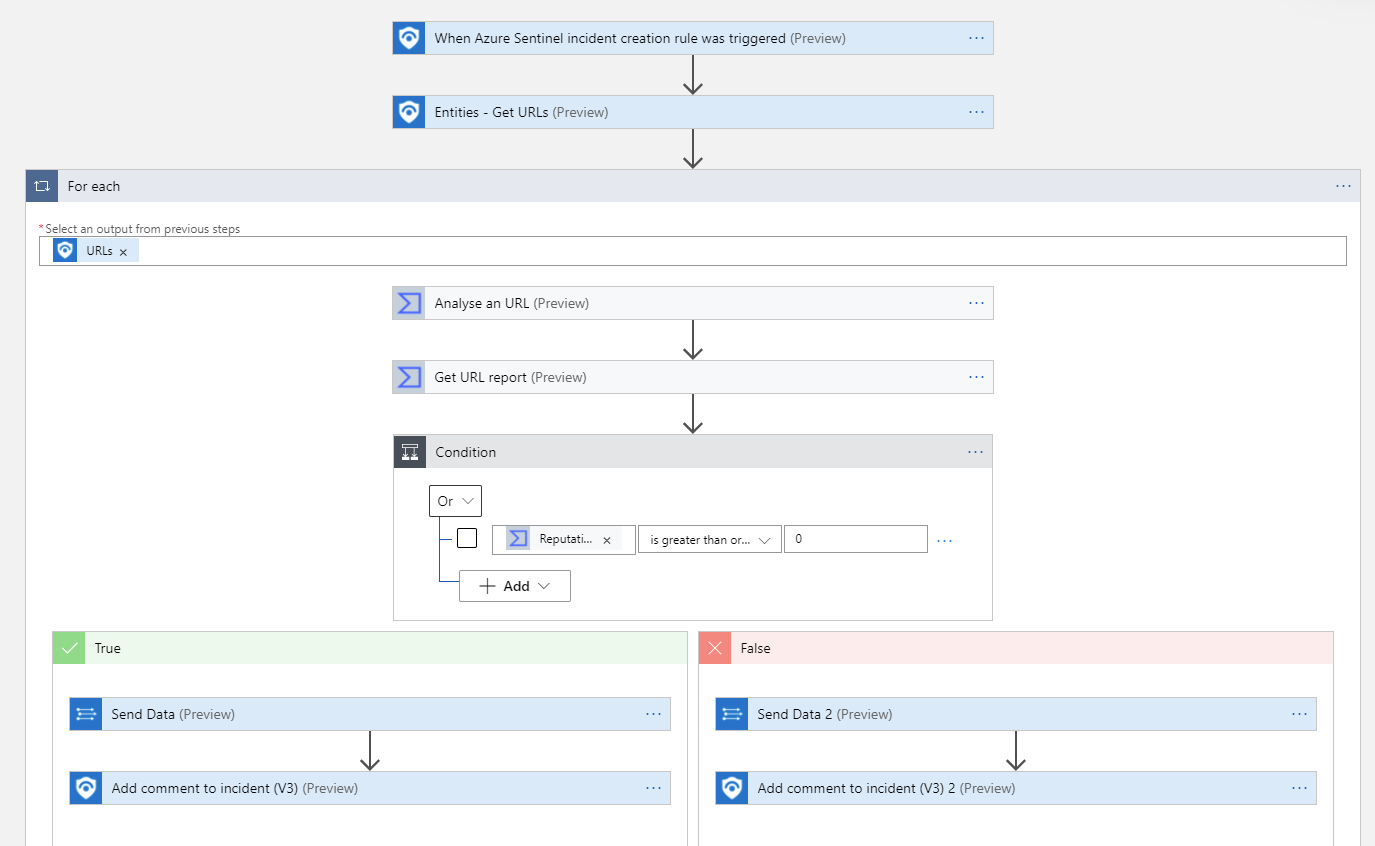1375x846 pixels.
Task: Open ellipsis menu for Get URL report
Action: click(977, 377)
